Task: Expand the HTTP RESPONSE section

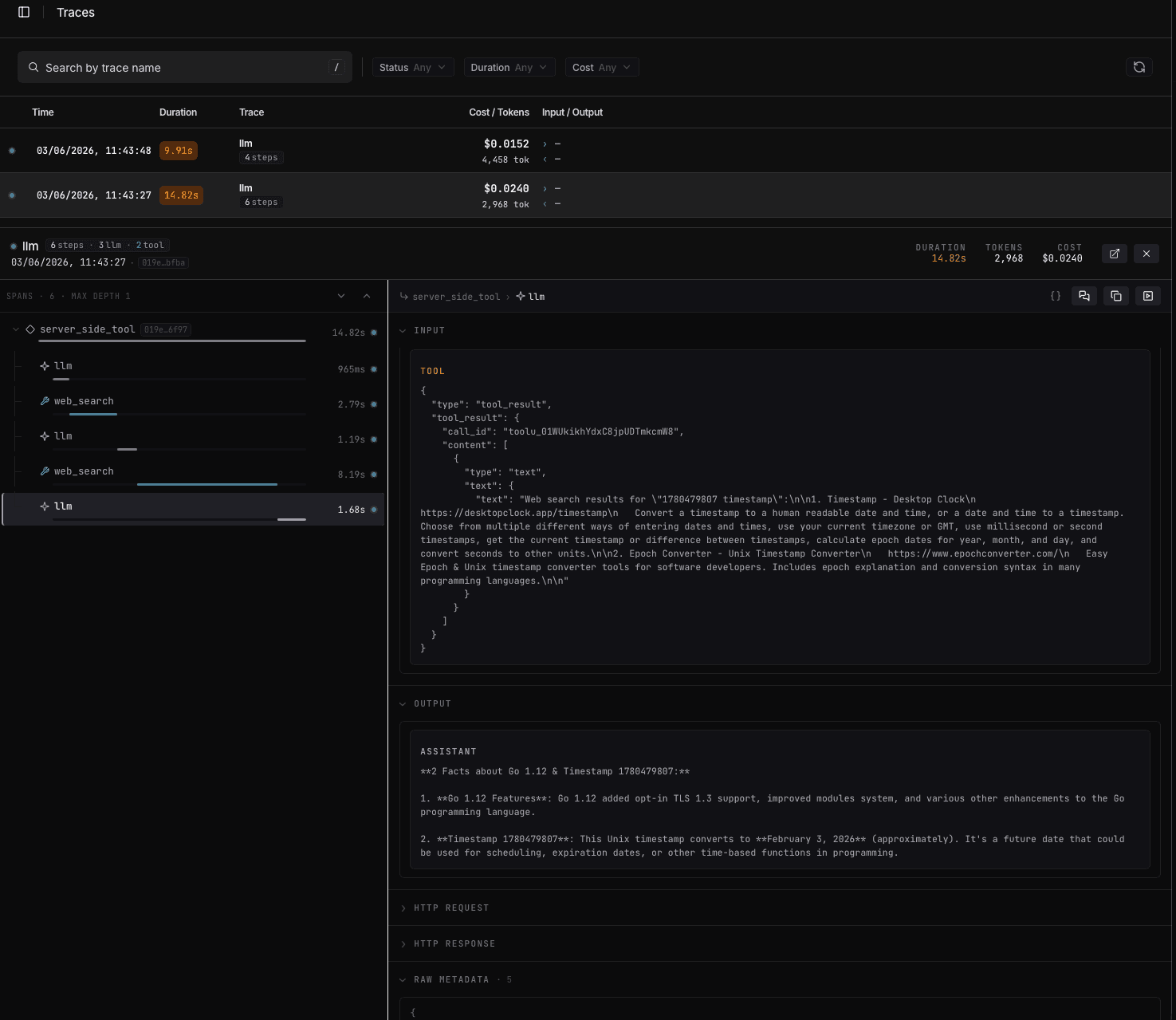Action: 403,943
